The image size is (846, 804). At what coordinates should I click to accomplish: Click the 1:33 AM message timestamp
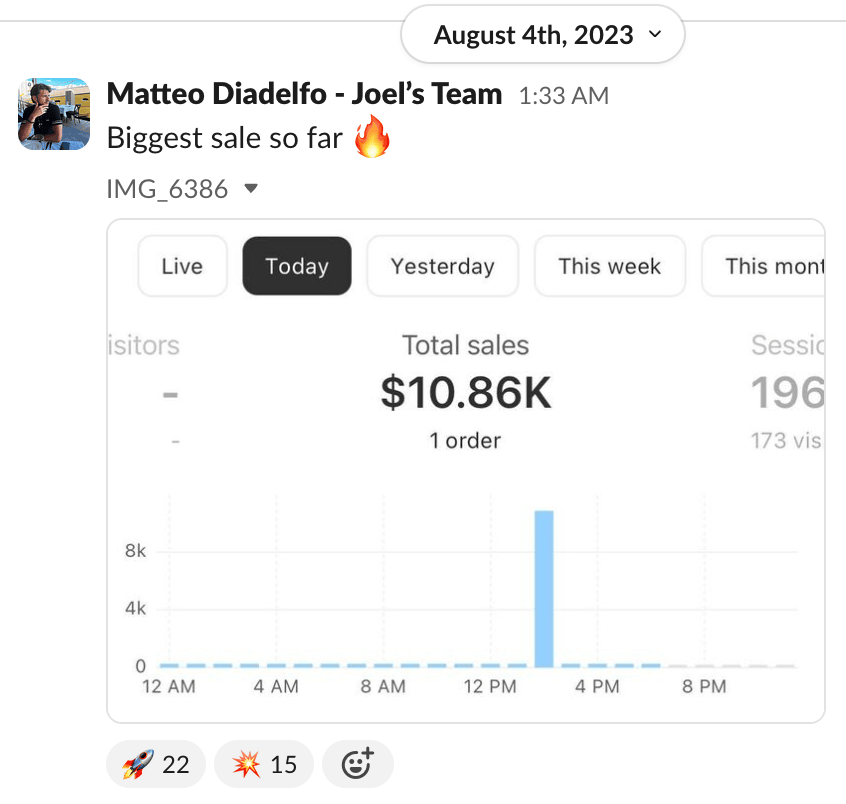(564, 96)
